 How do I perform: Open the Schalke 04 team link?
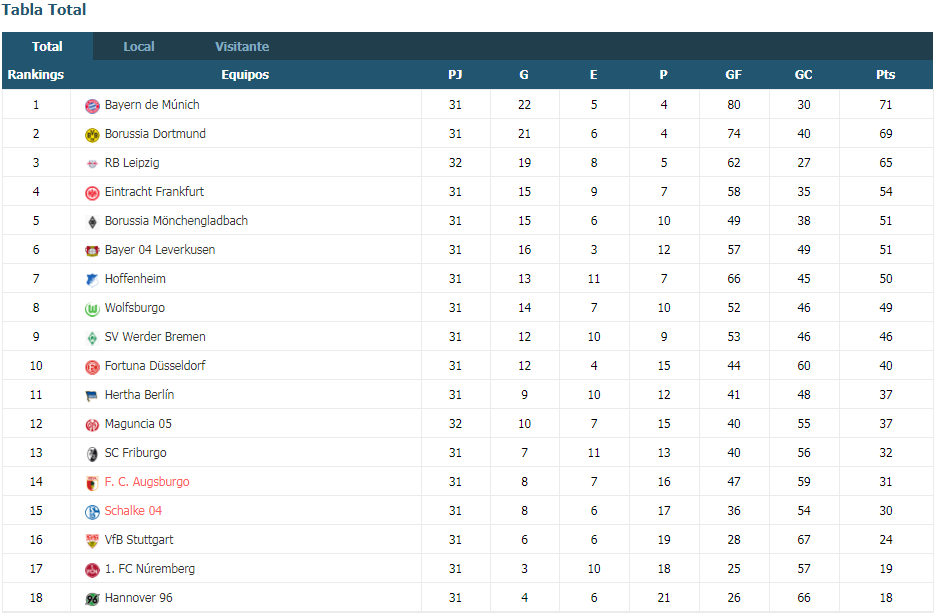coord(133,511)
